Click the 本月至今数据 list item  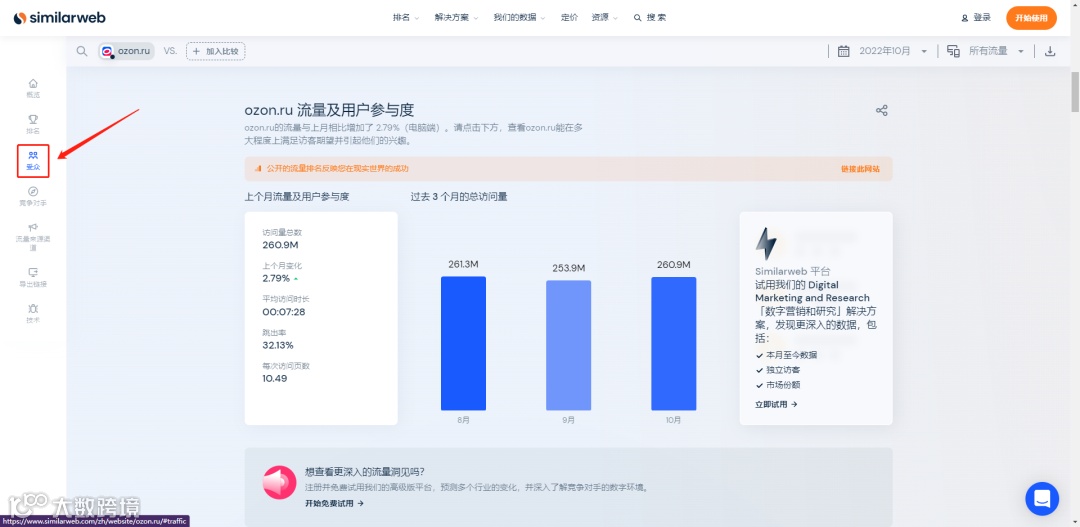tap(792, 355)
